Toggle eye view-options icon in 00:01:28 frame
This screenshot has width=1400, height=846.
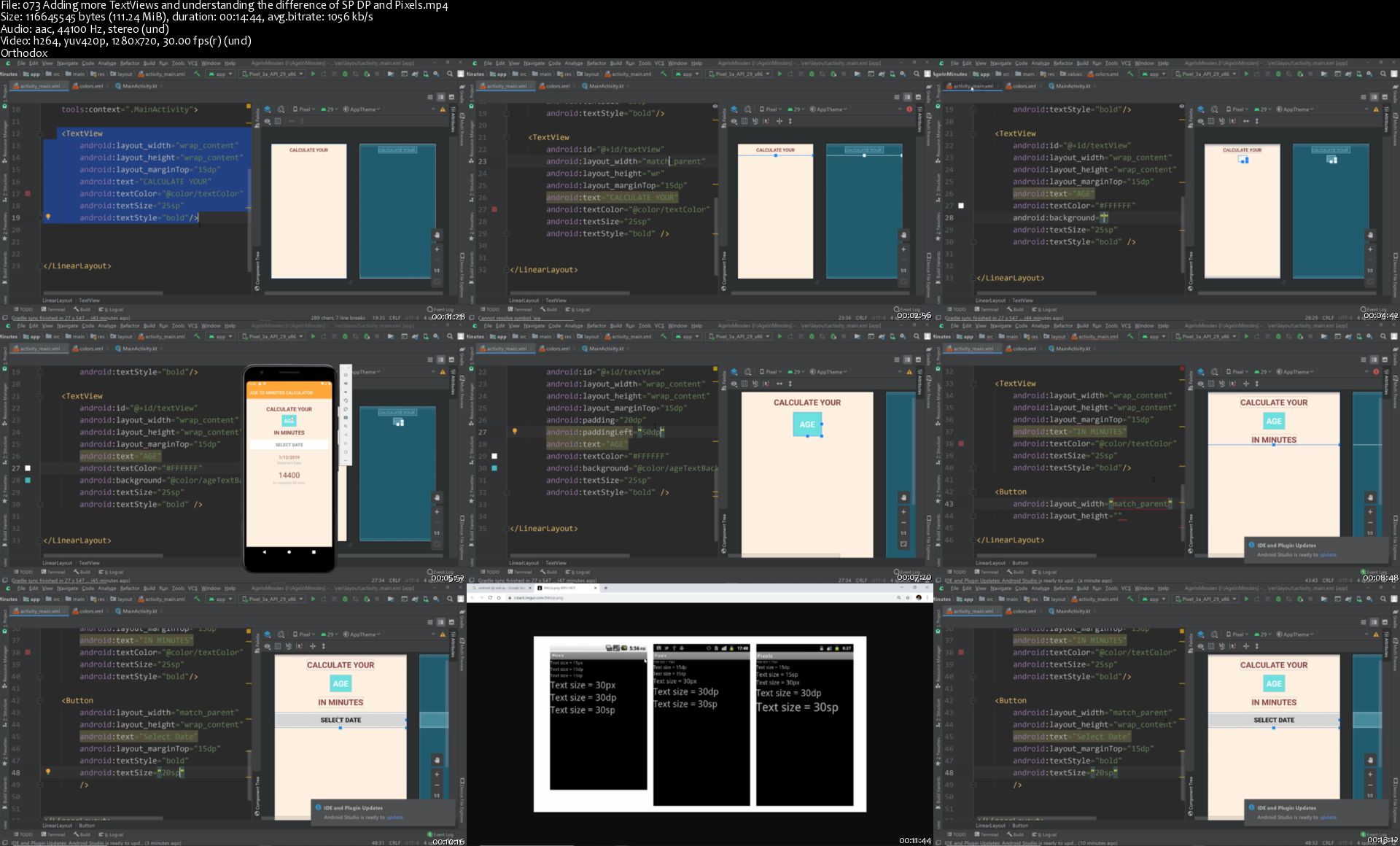point(268,121)
